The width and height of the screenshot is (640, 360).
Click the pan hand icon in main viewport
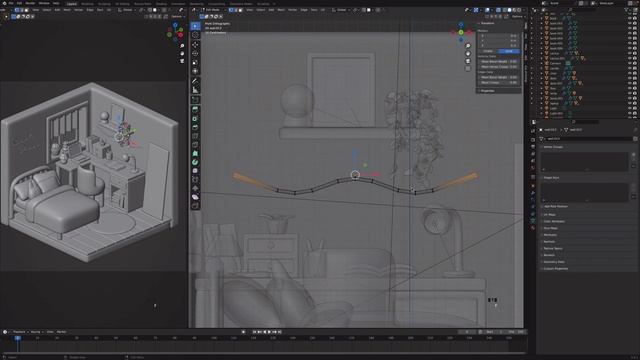(468, 53)
